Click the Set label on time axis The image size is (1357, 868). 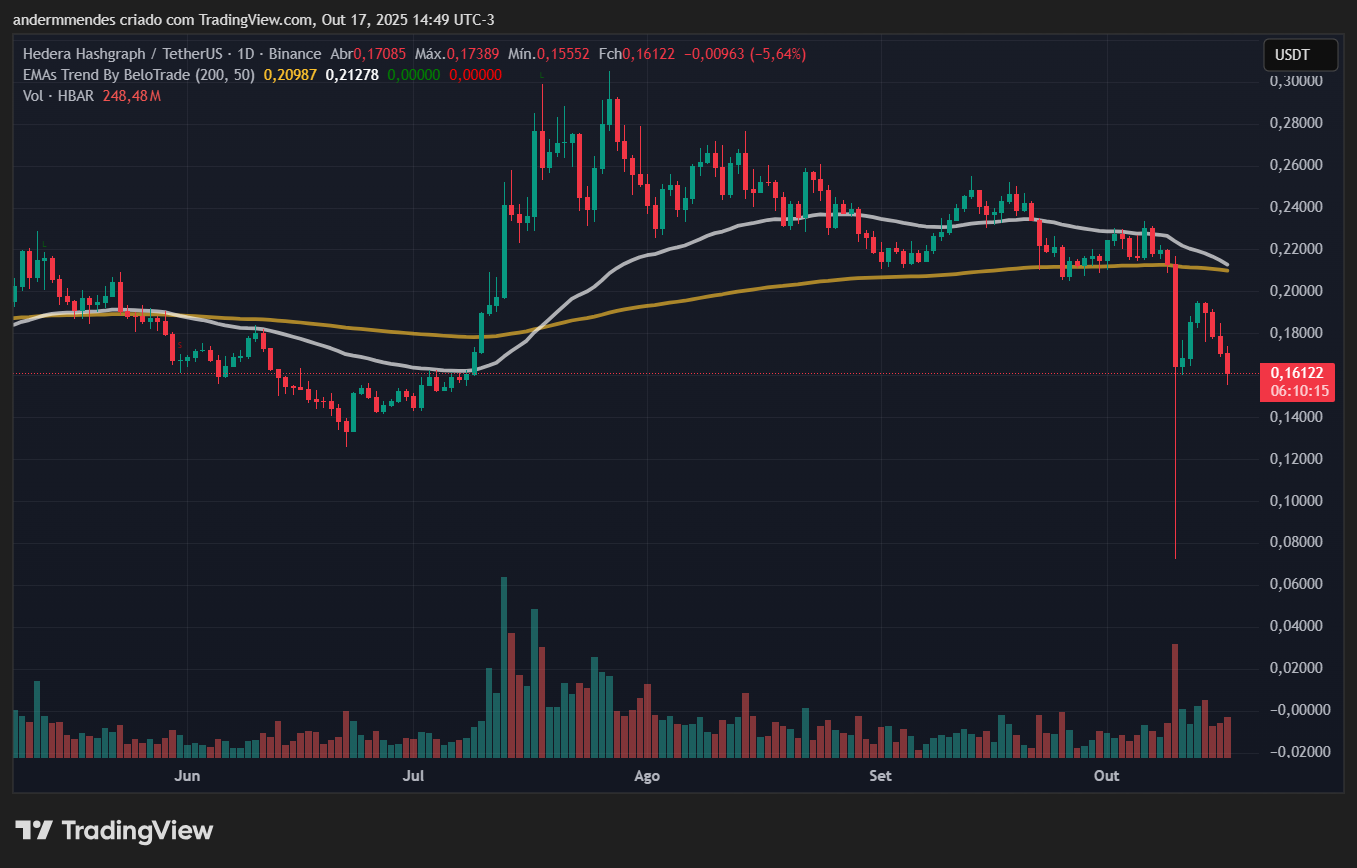pyautogui.click(x=880, y=776)
